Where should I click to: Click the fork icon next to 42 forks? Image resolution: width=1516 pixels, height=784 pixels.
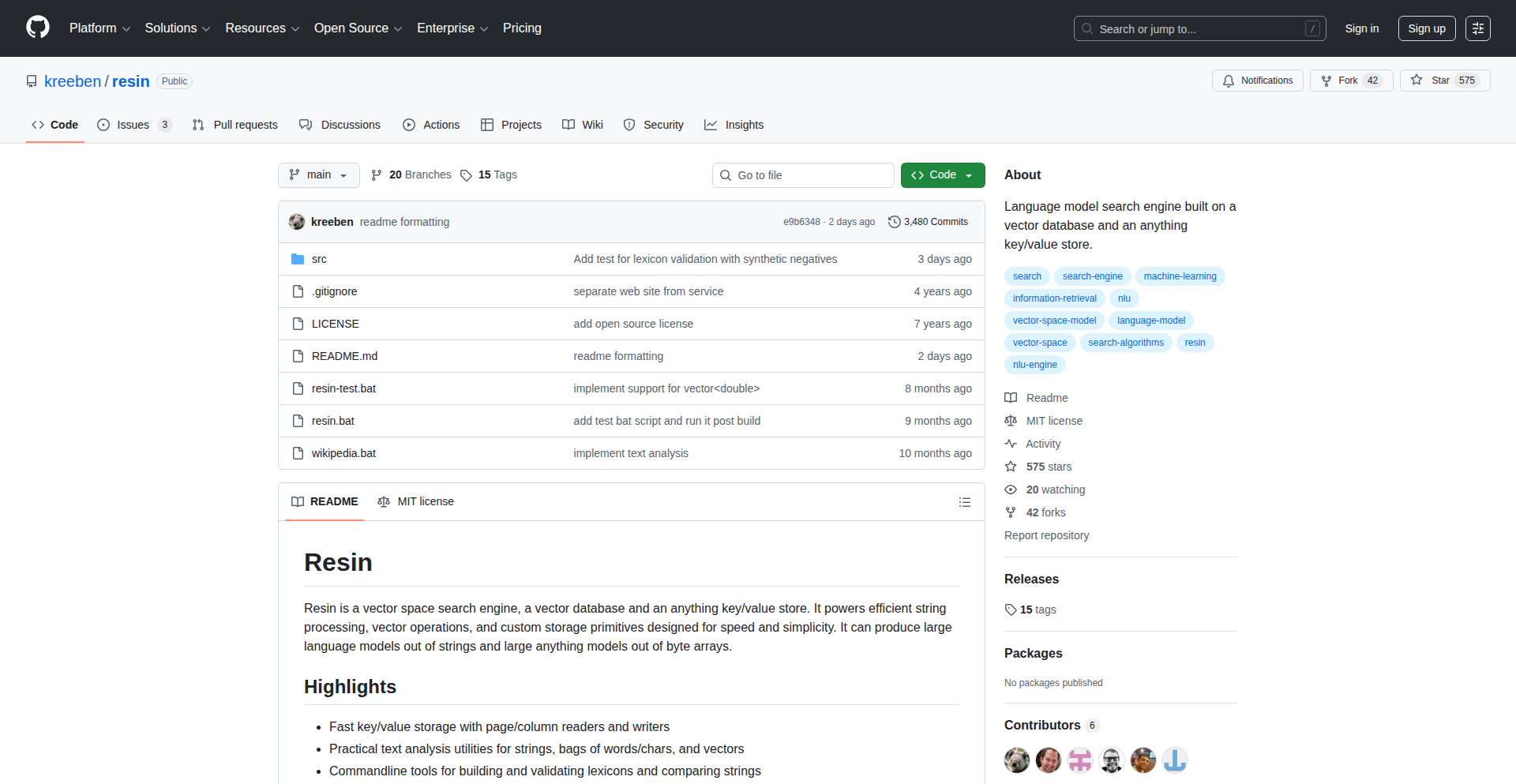[1011, 512]
